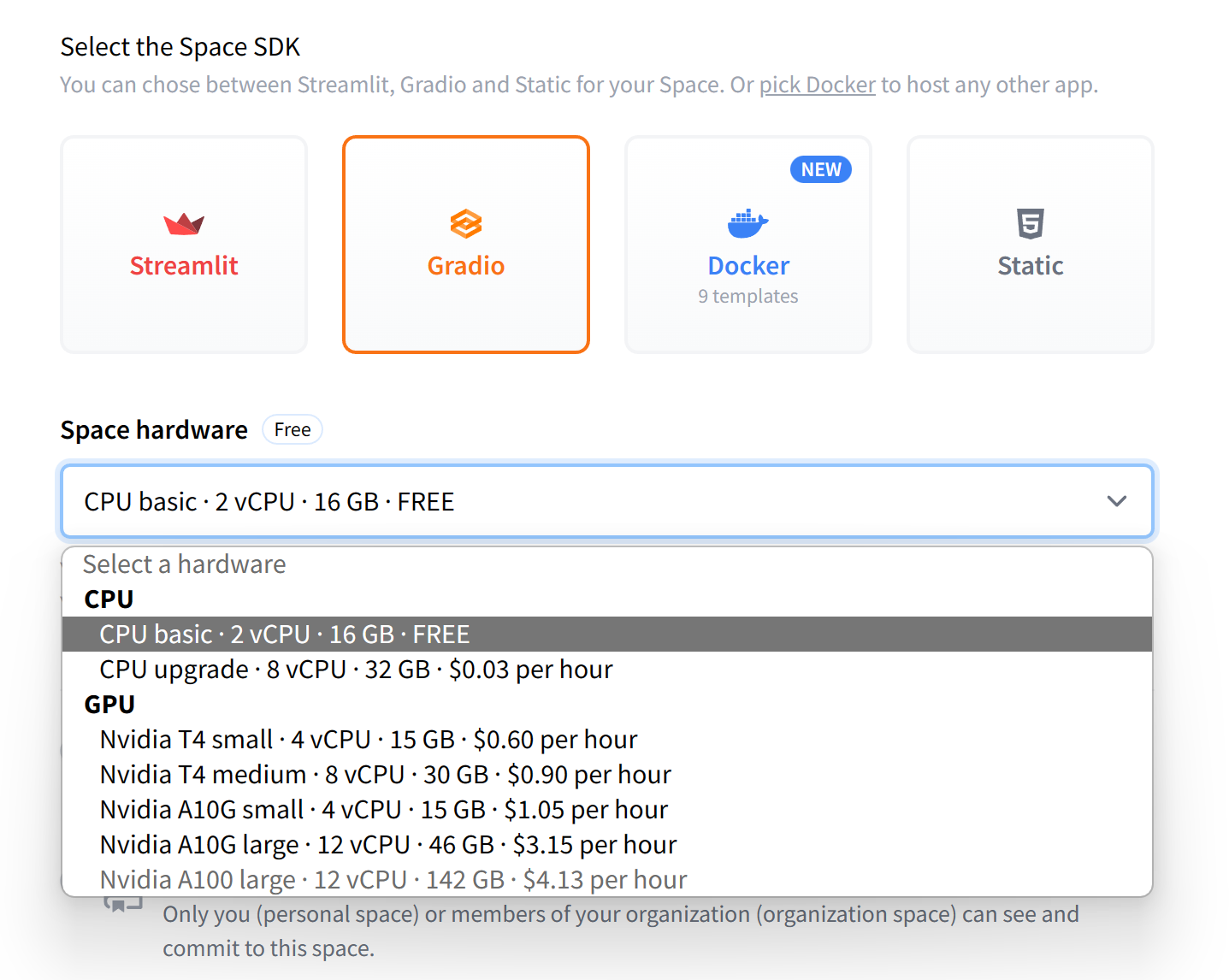Choose Nvidia T4 medium option

607,775
